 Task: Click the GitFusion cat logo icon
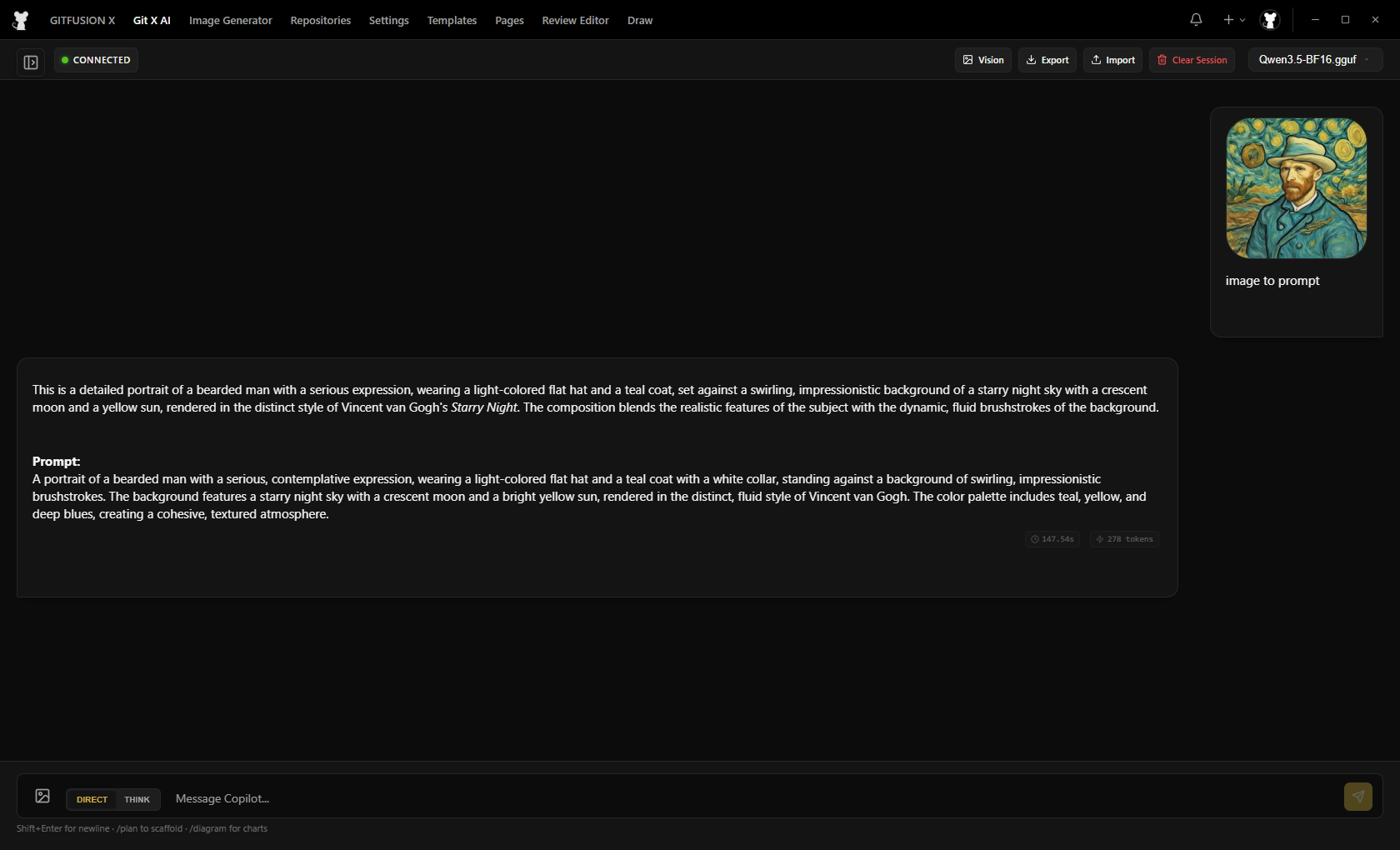coord(21,20)
